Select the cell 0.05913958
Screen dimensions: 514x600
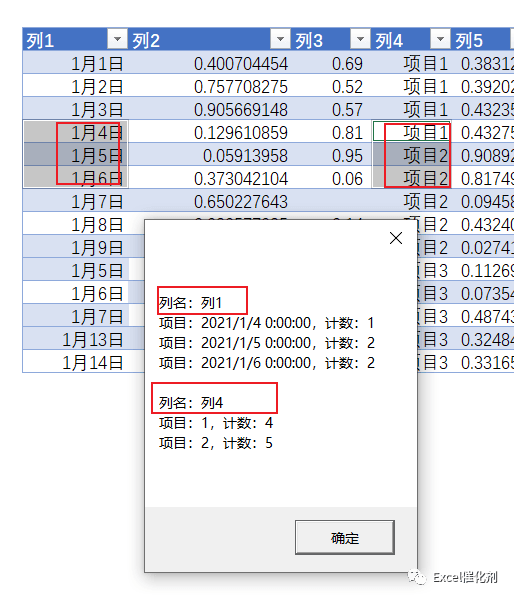(x=209, y=154)
